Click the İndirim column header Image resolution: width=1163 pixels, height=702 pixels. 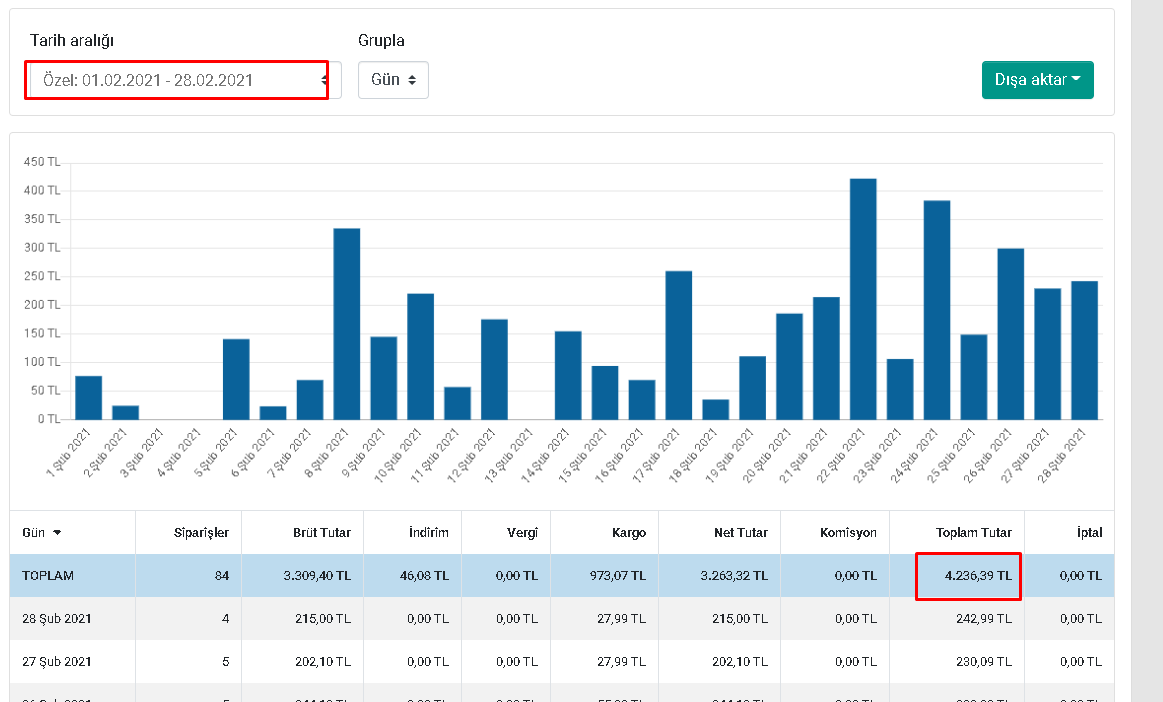pyautogui.click(x=429, y=533)
